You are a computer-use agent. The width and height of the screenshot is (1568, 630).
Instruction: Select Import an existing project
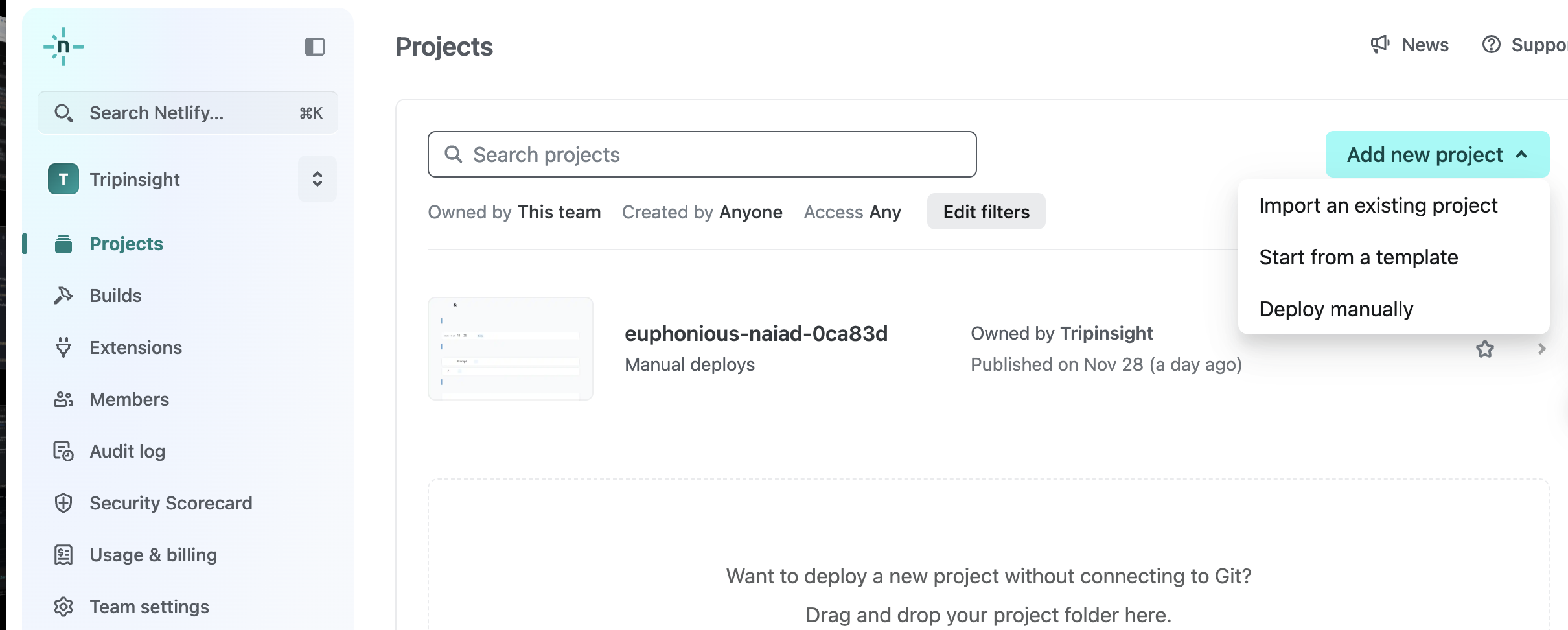[1378, 205]
